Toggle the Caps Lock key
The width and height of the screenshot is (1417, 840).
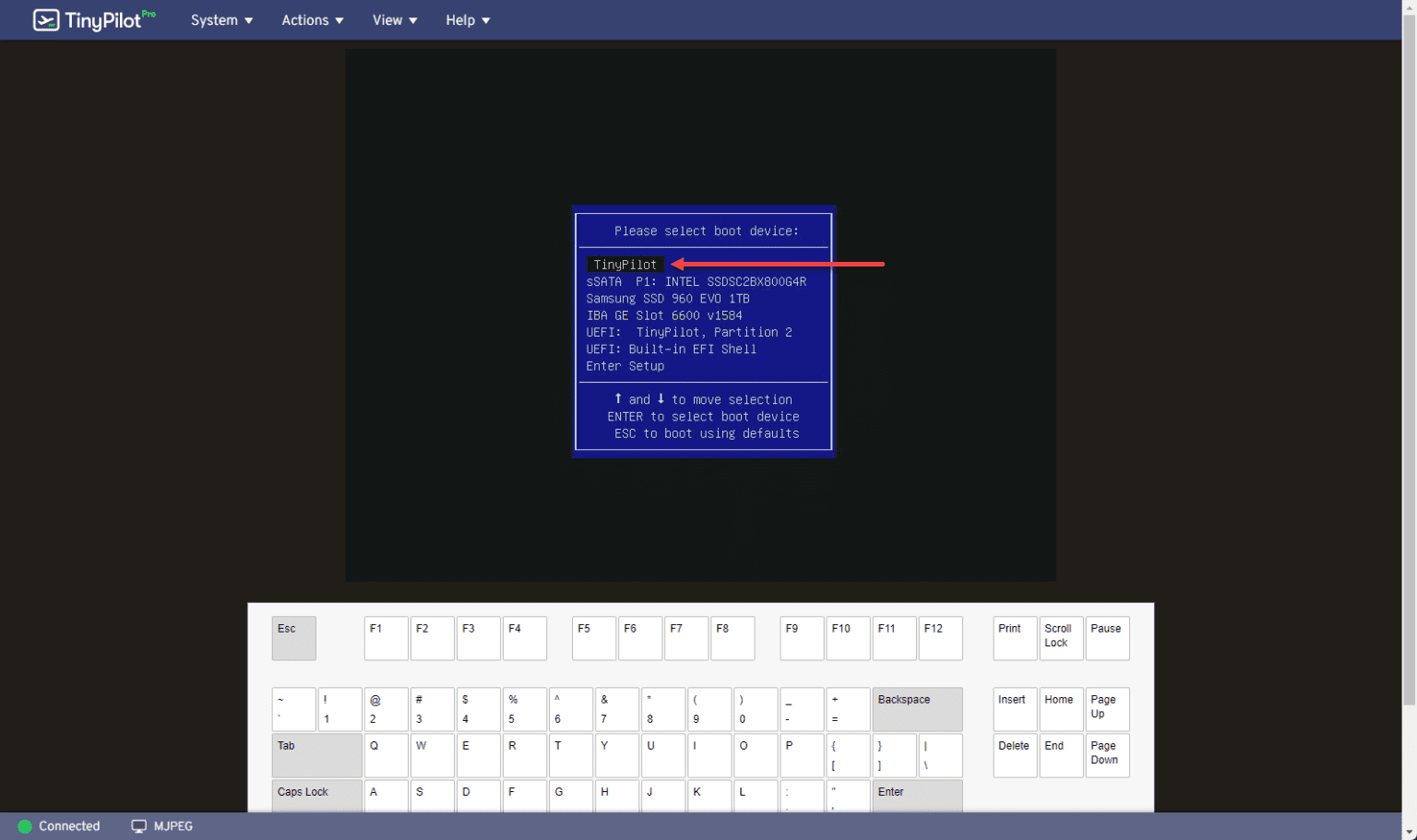tap(316, 795)
